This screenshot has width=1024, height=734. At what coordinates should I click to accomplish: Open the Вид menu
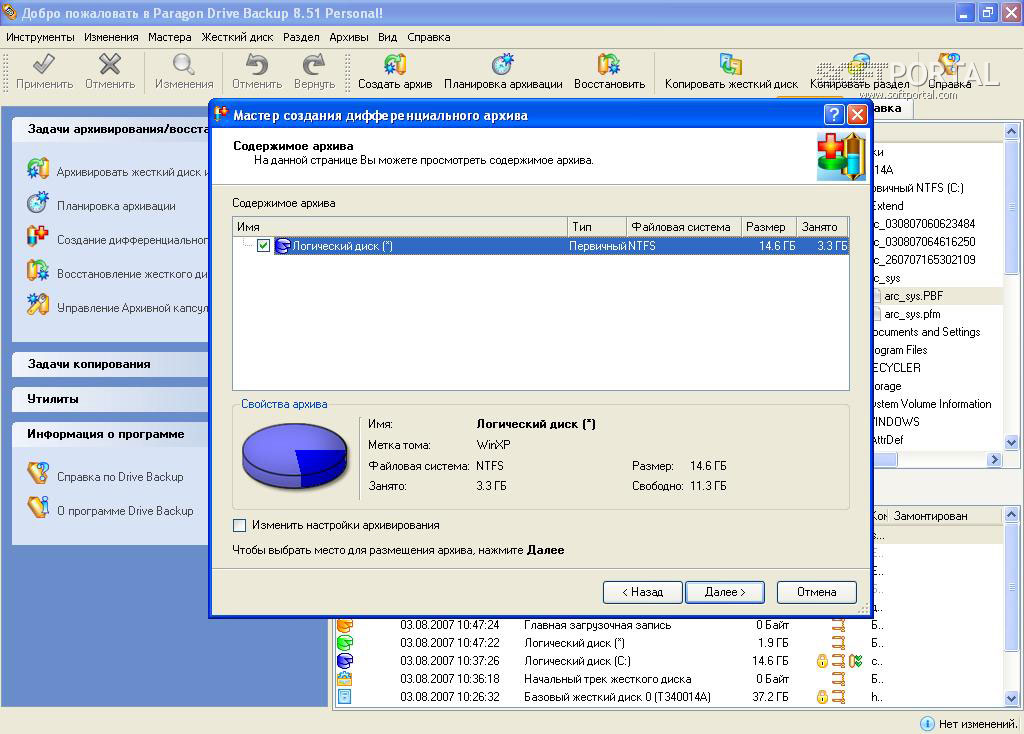(x=387, y=37)
